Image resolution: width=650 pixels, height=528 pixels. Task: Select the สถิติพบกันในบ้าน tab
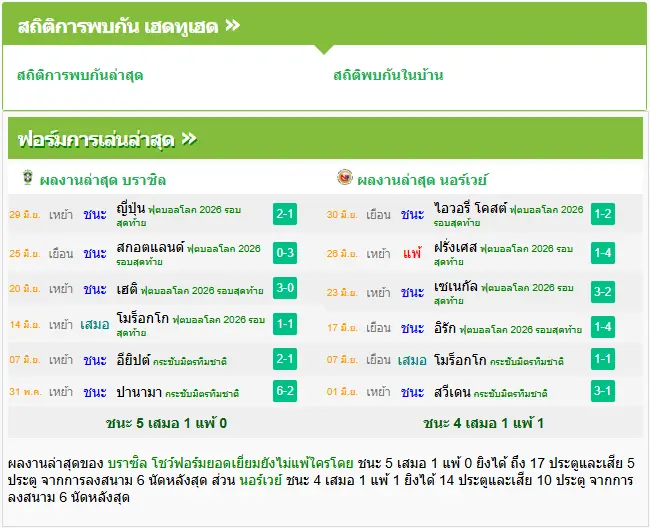pyautogui.click(x=388, y=75)
